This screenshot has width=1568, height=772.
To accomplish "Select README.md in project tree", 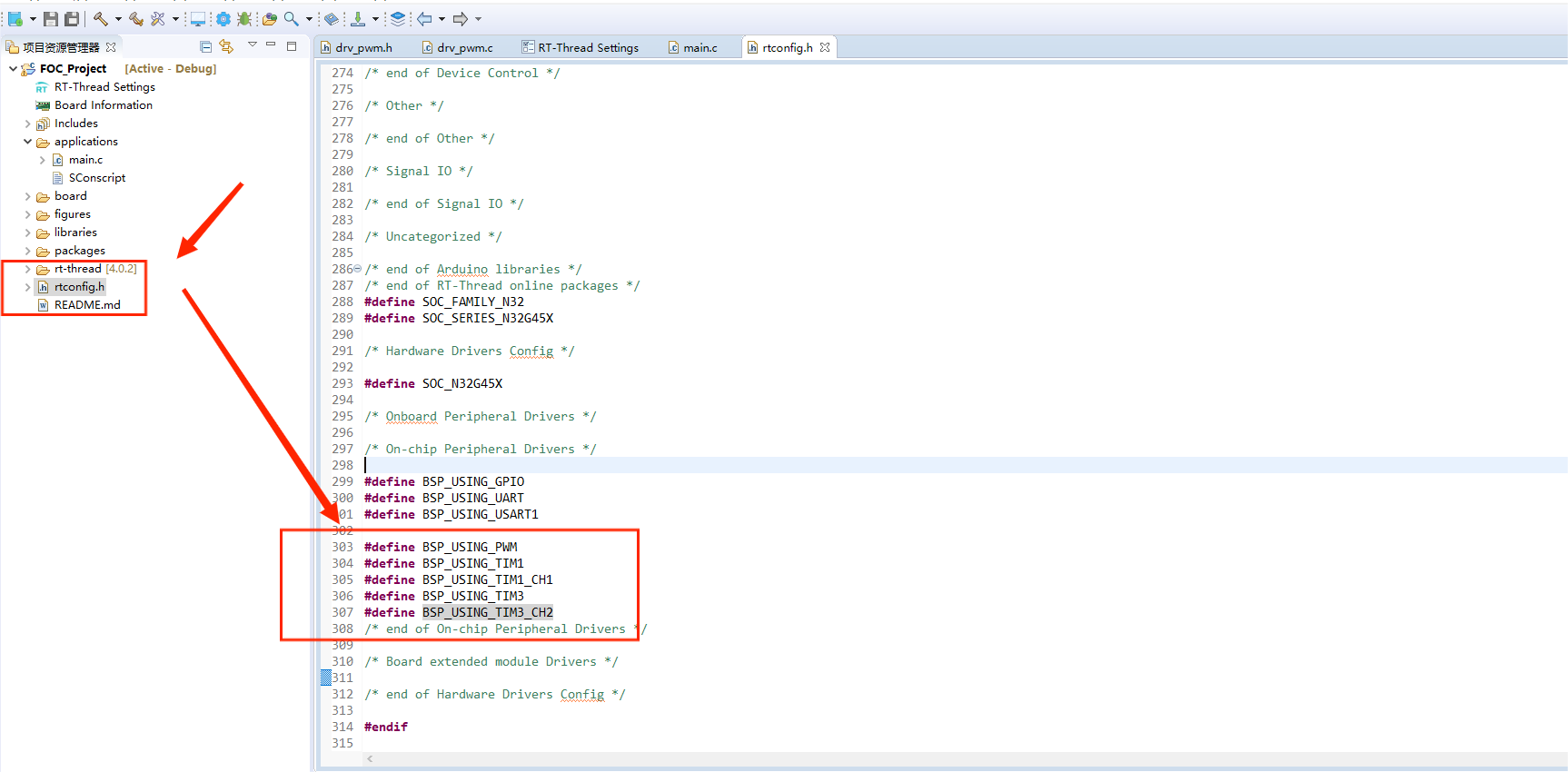I will tap(87, 305).
